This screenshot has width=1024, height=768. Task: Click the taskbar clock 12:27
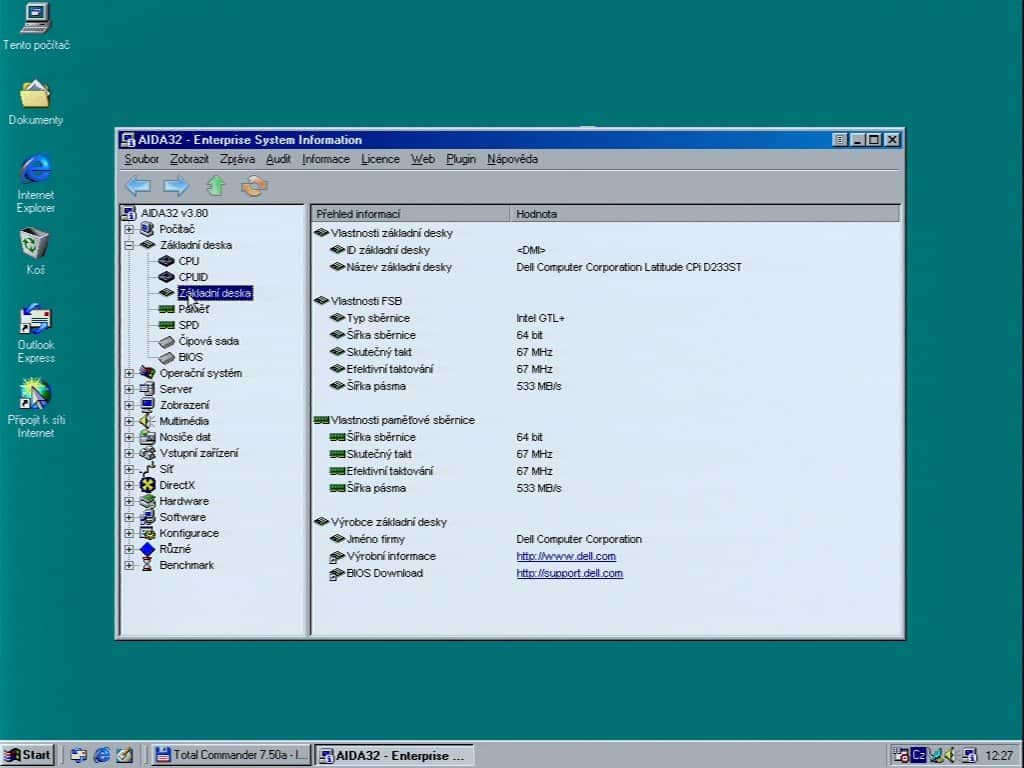pyautogui.click(x=999, y=756)
